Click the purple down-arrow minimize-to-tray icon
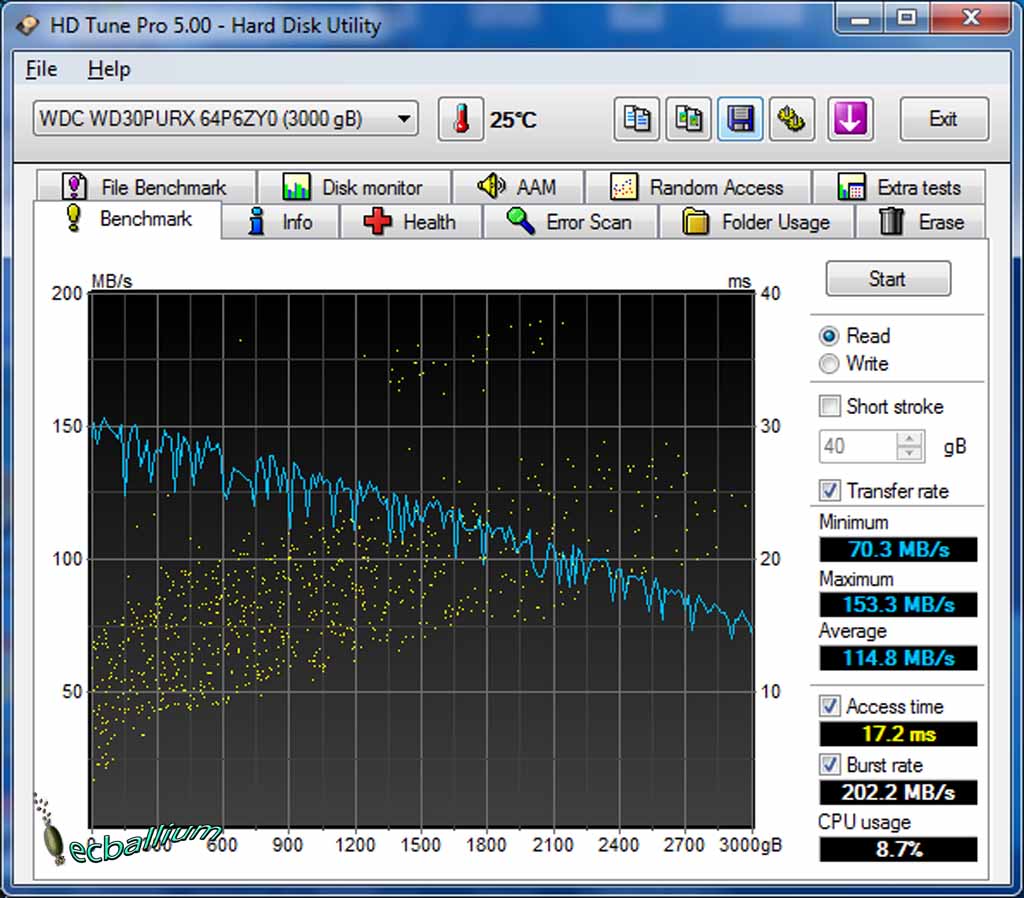This screenshot has height=898, width=1024. click(849, 119)
